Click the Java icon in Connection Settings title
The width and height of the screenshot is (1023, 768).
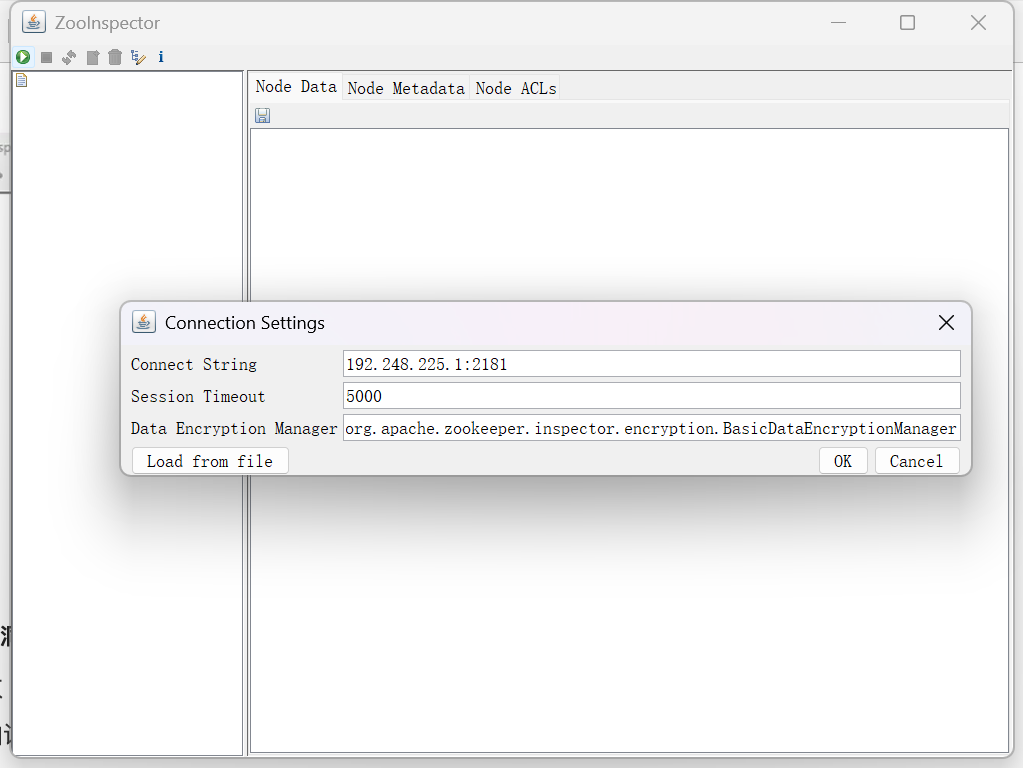[x=144, y=322]
